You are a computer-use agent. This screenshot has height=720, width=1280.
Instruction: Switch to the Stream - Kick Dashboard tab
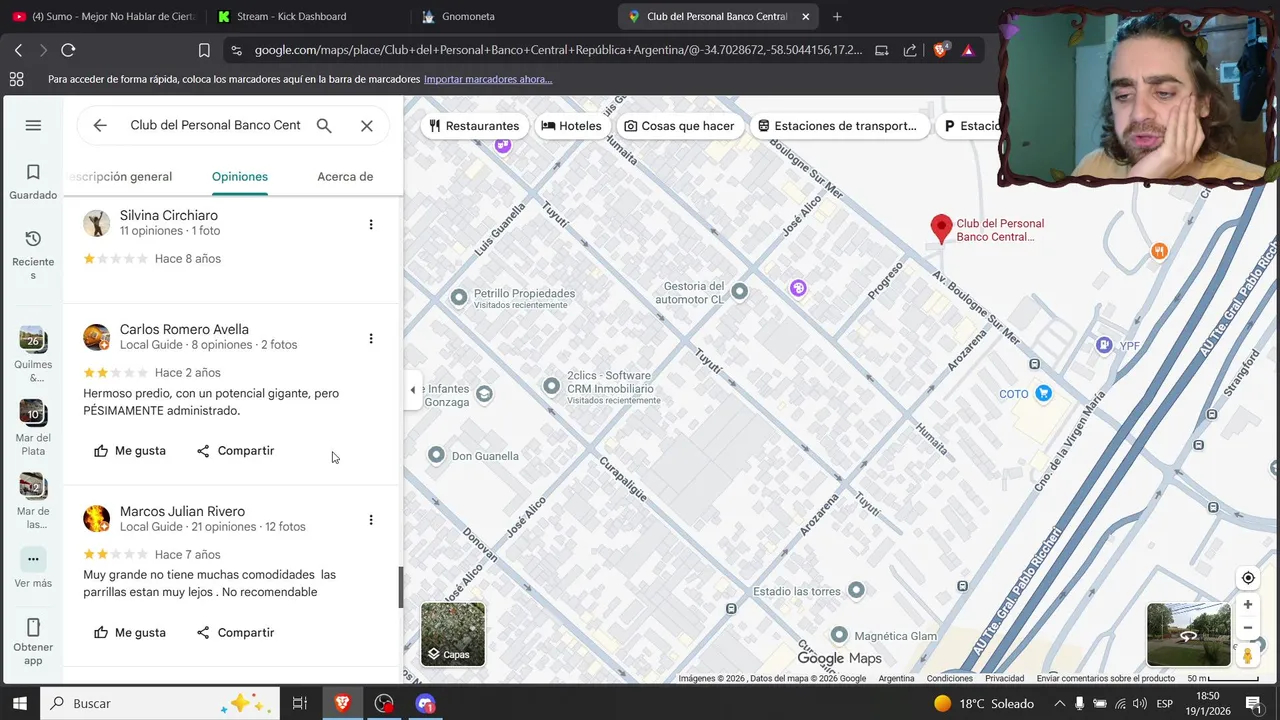tap(292, 16)
